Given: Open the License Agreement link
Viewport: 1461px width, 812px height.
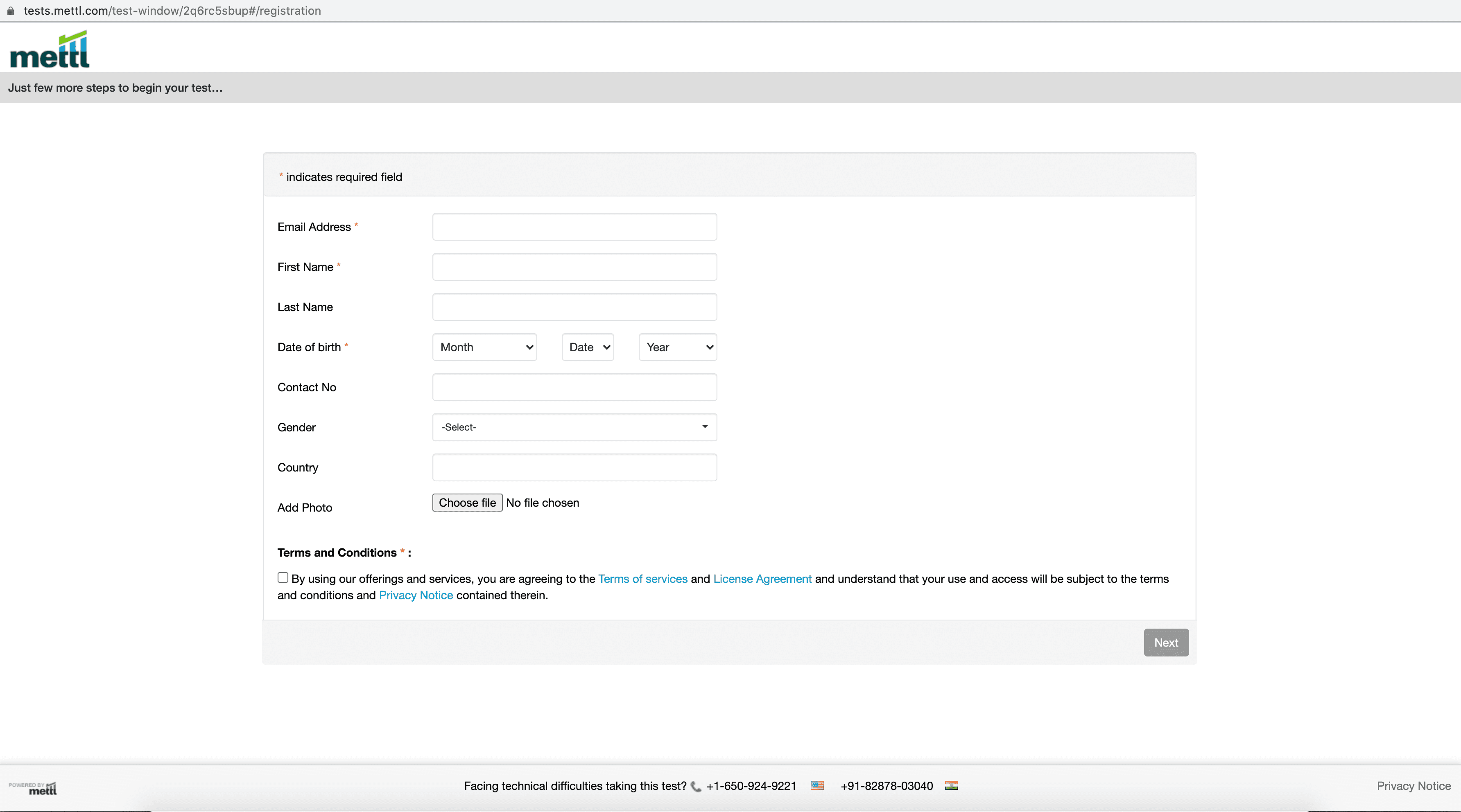Looking at the screenshot, I should (762, 578).
